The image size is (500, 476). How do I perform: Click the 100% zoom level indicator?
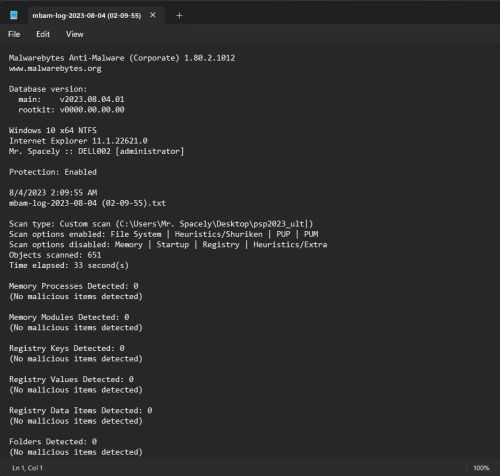point(481,468)
